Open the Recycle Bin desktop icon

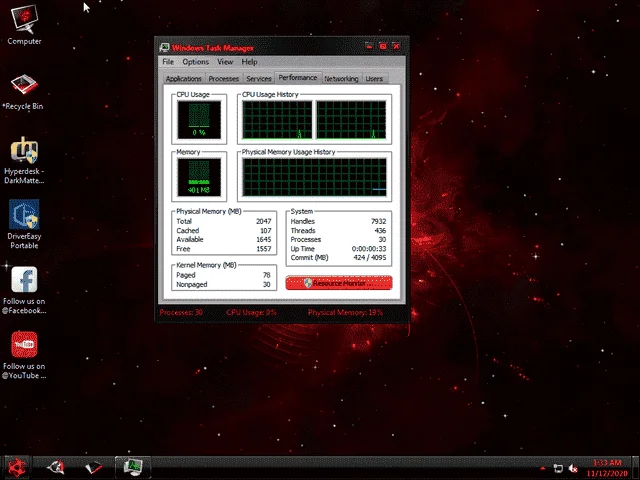pos(24,92)
